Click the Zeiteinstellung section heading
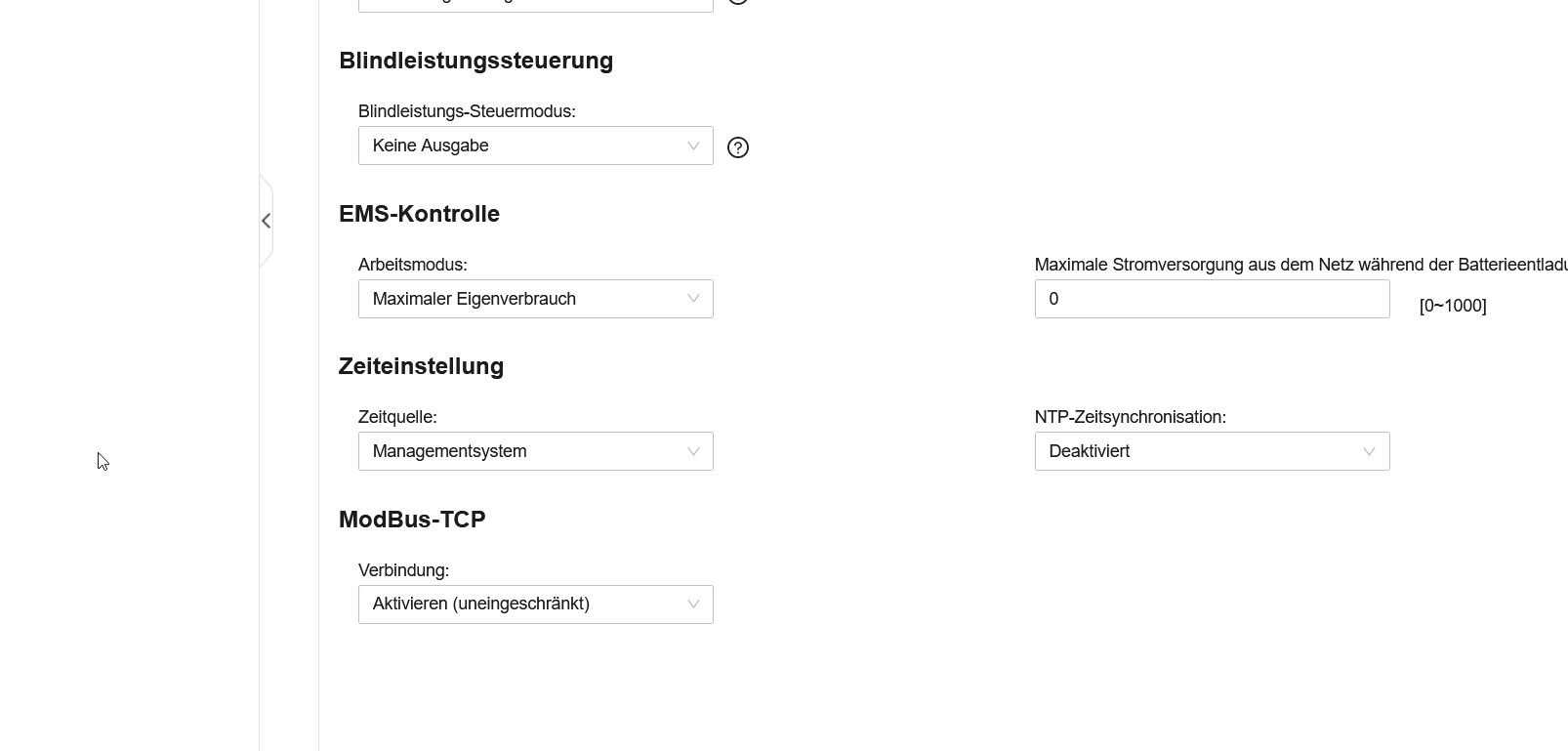Viewport: 1568px width, 751px height. pos(421,366)
